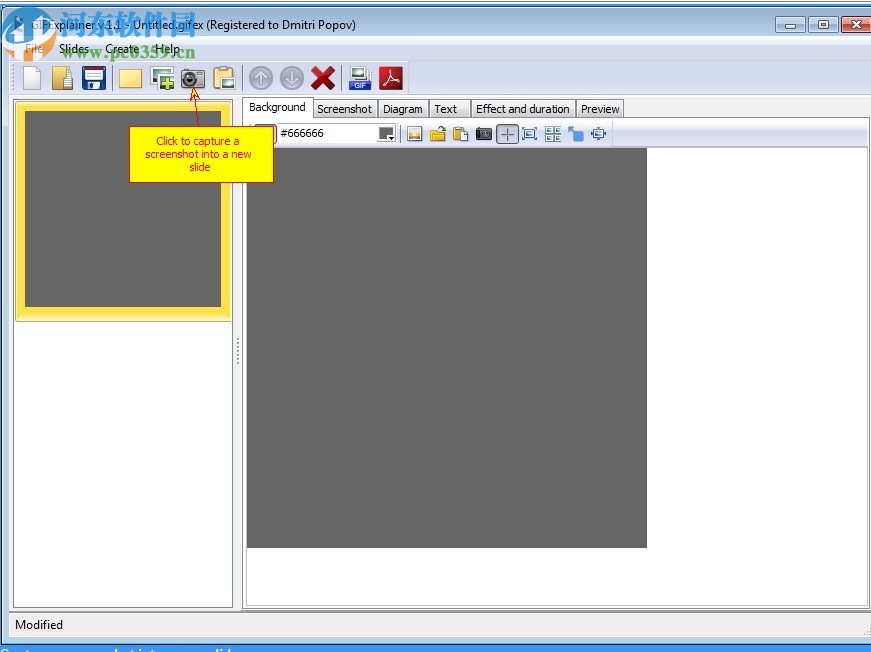Open an existing project file
Viewport: 871px width, 652px height.
click(x=62, y=78)
